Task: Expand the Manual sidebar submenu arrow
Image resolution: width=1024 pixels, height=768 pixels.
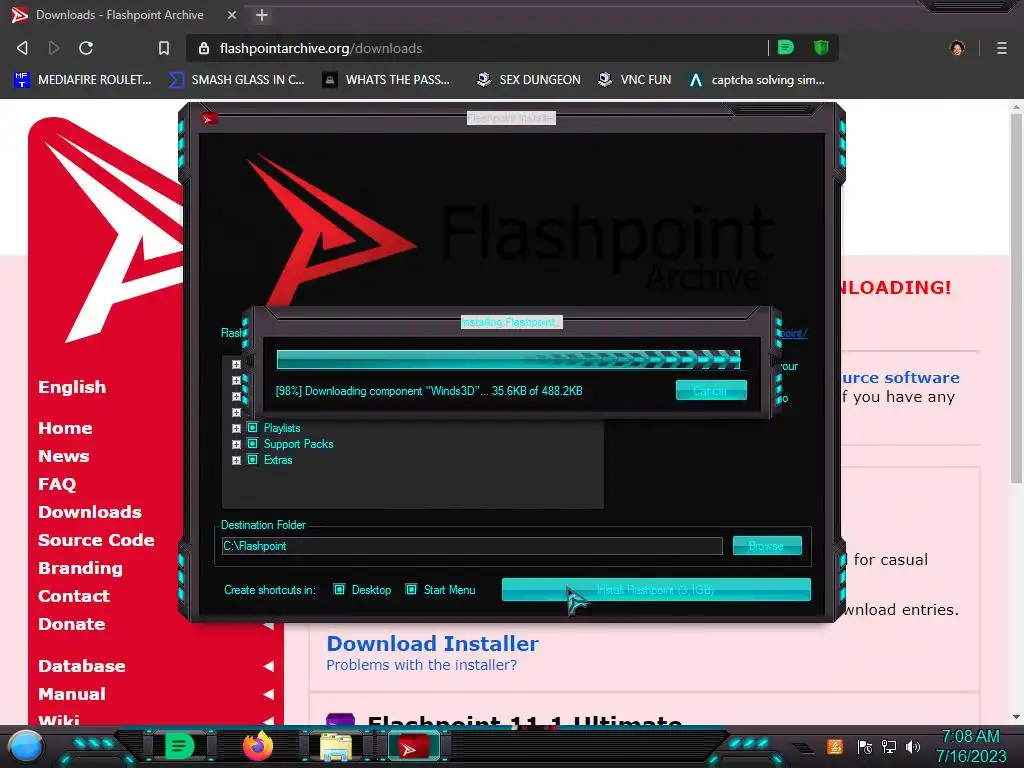Action: pos(268,694)
